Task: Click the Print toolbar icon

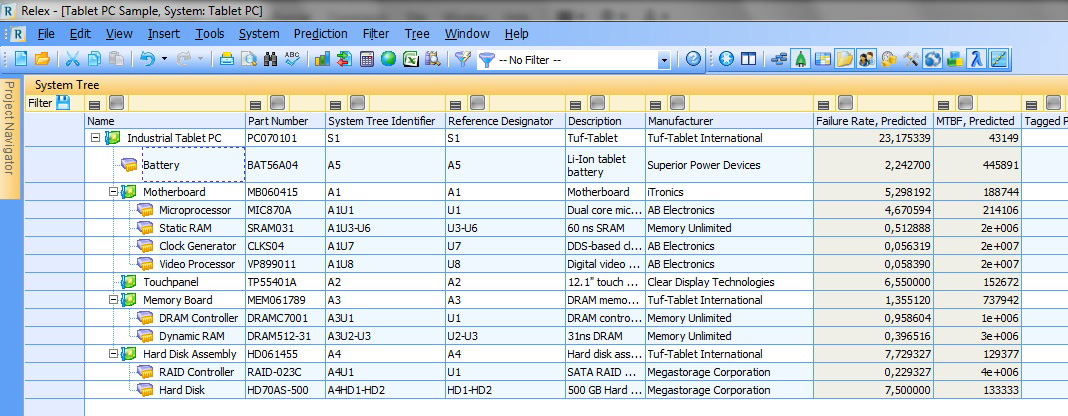Action: click(227, 59)
